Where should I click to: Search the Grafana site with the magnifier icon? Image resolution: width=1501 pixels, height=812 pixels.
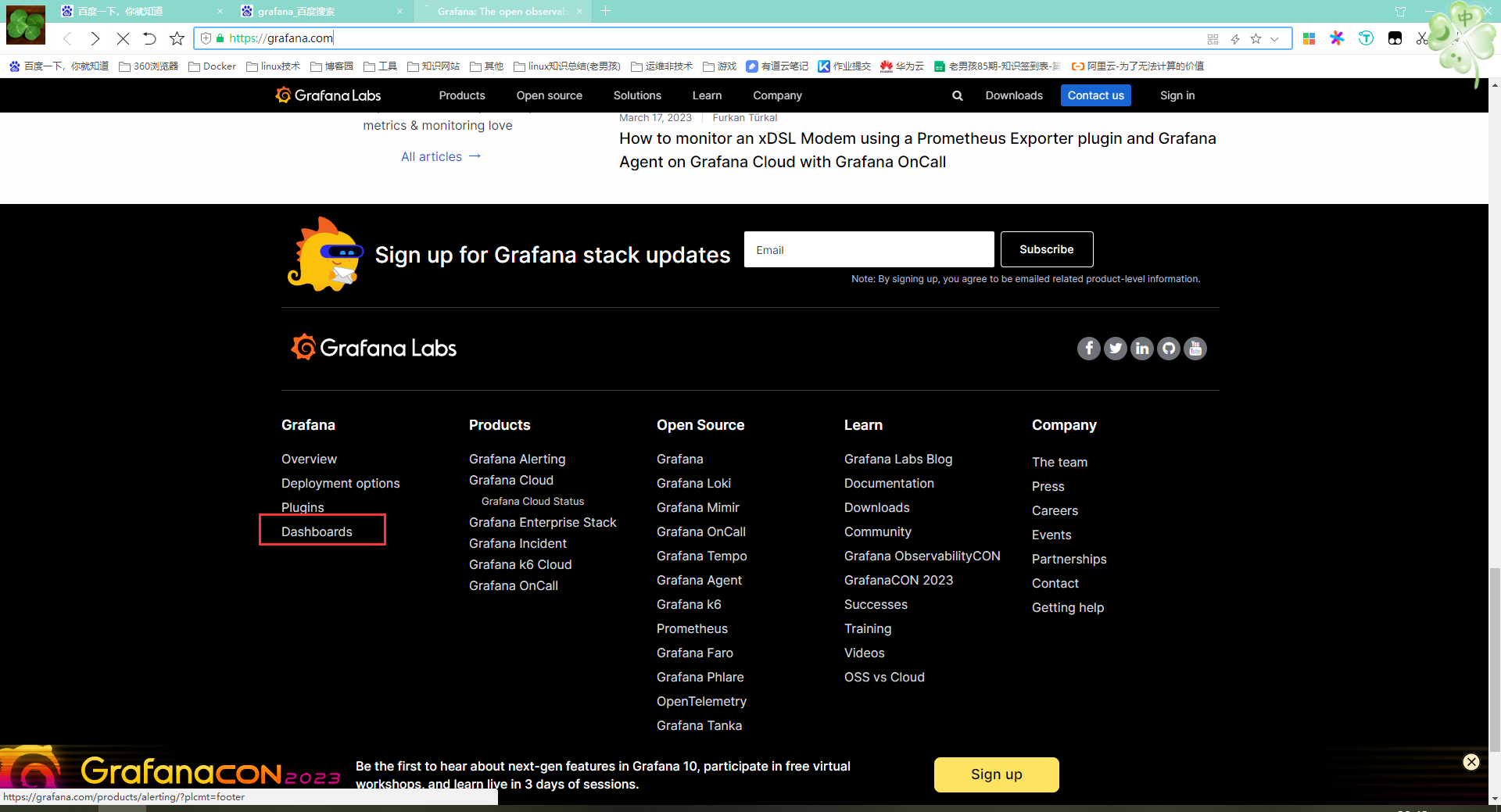click(957, 95)
